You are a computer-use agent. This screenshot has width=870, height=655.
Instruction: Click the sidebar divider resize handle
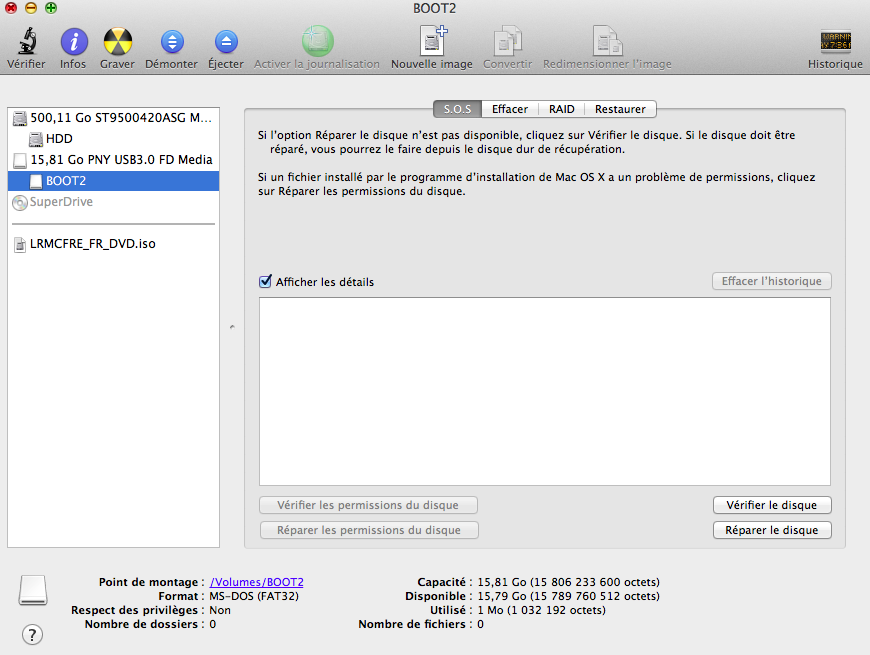coord(232,326)
